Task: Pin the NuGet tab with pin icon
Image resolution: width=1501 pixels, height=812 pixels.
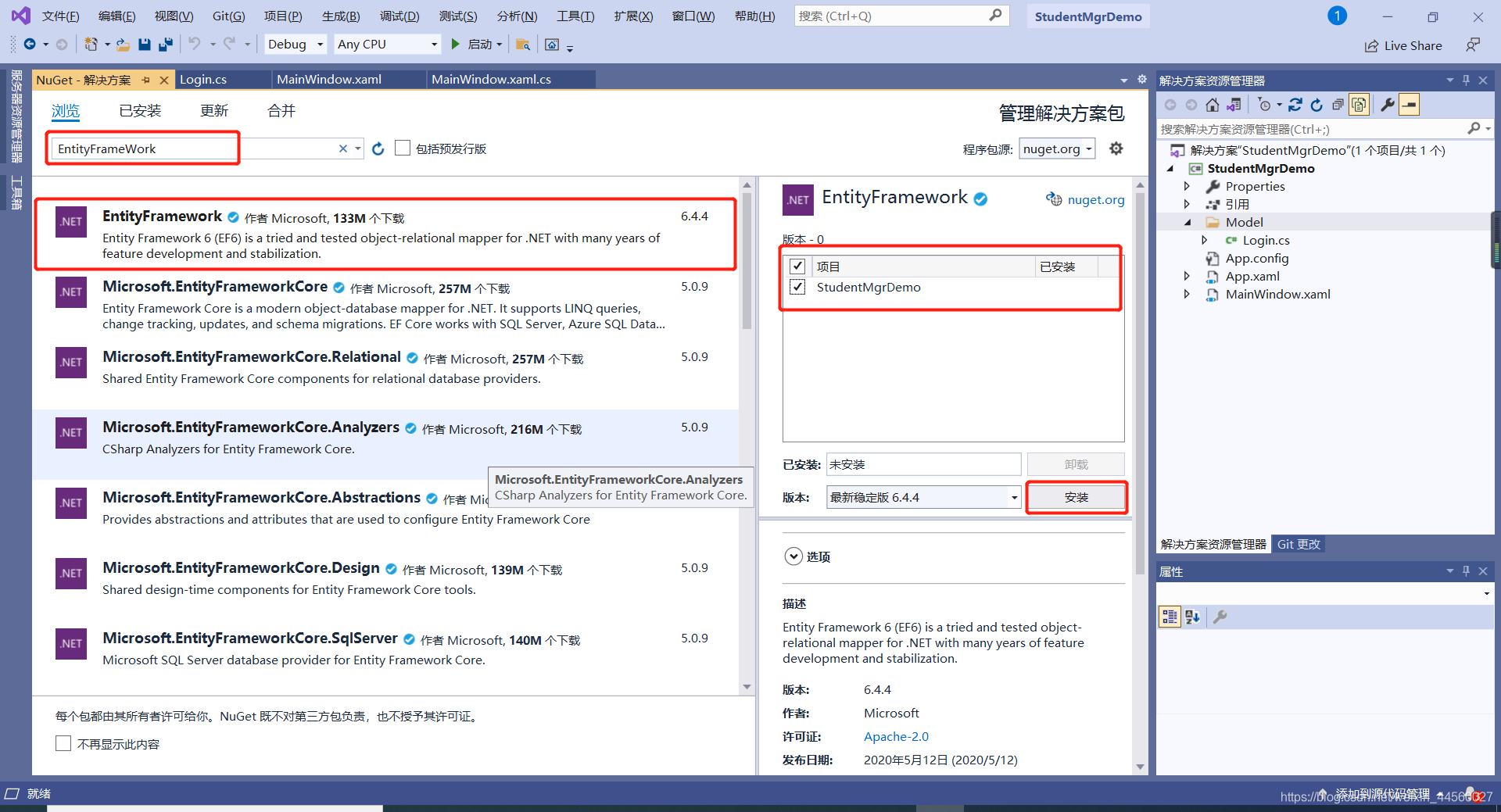Action: pos(145,80)
